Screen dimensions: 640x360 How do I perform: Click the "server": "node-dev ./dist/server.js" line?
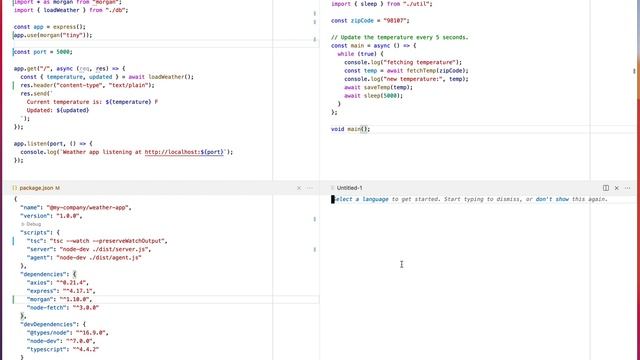[89, 249]
